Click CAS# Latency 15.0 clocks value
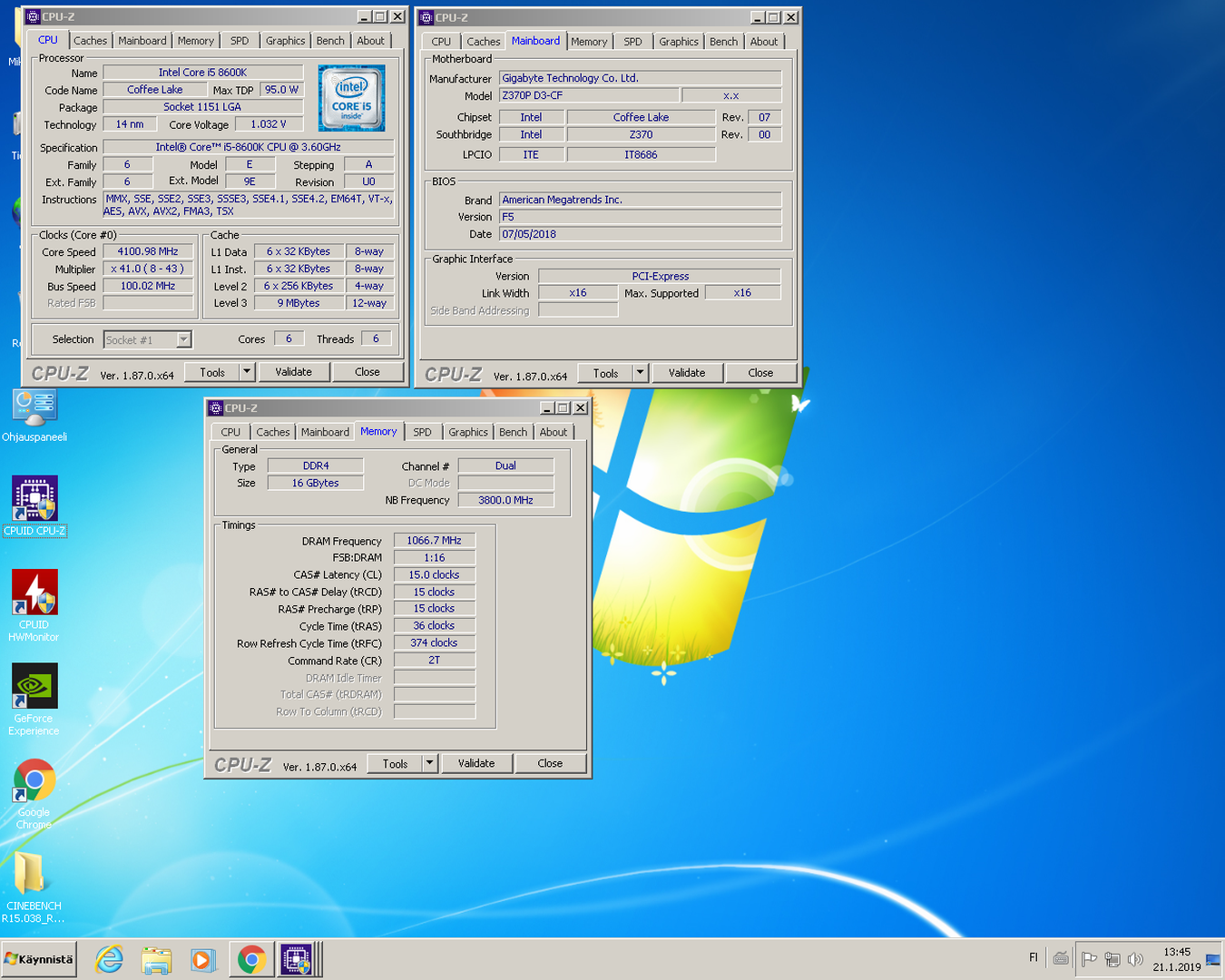This screenshot has width=1225, height=980. click(434, 574)
